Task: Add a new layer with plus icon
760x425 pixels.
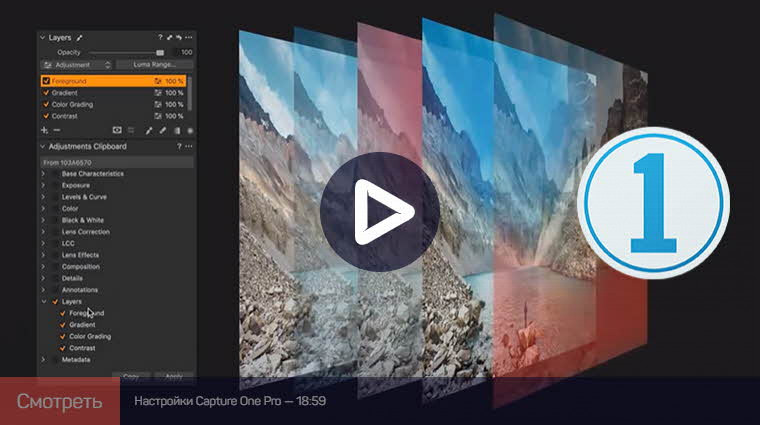Action: pos(44,130)
